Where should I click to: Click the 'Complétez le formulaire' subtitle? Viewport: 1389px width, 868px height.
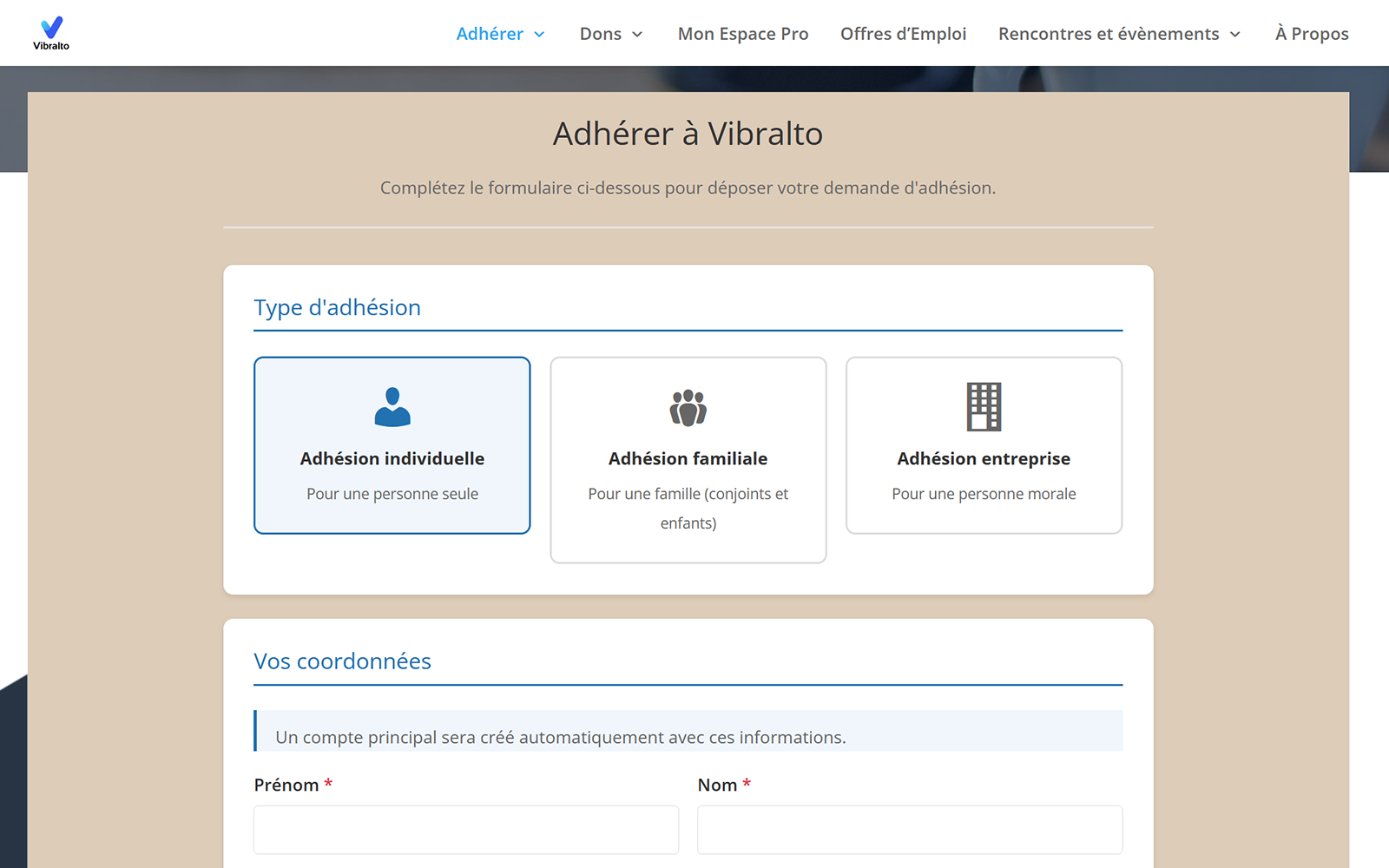pyautogui.click(x=688, y=187)
